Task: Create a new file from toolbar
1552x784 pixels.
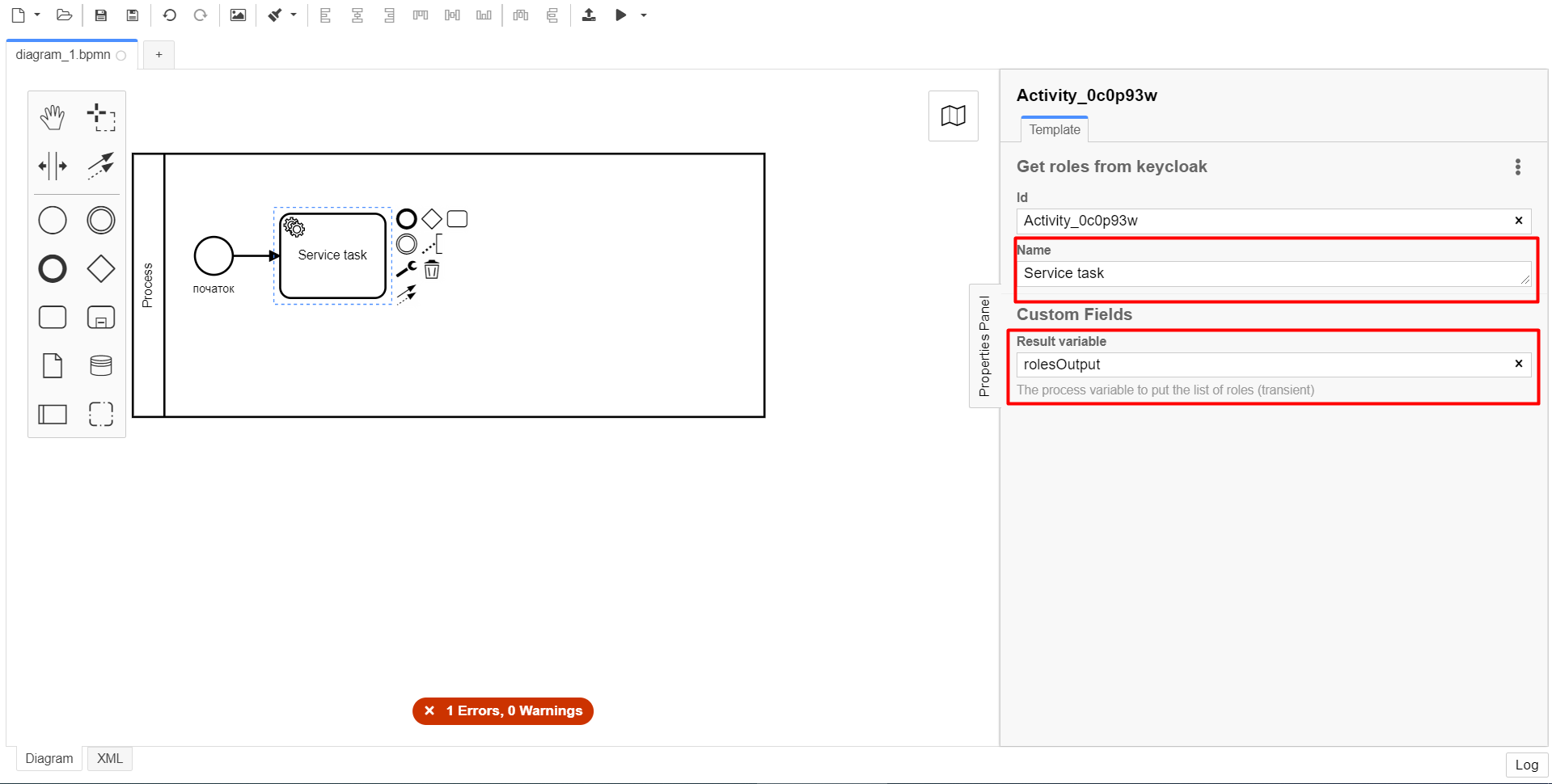Action: pyautogui.click(x=18, y=15)
